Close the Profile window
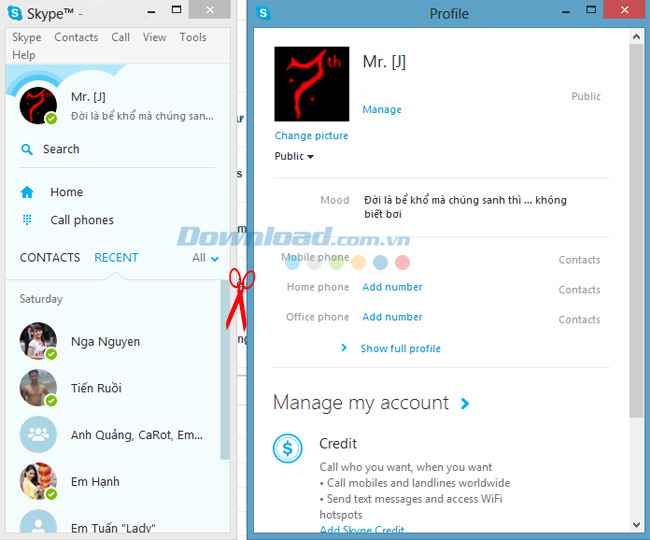This screenshot has height=540, width=650. [x=625, y=10]
